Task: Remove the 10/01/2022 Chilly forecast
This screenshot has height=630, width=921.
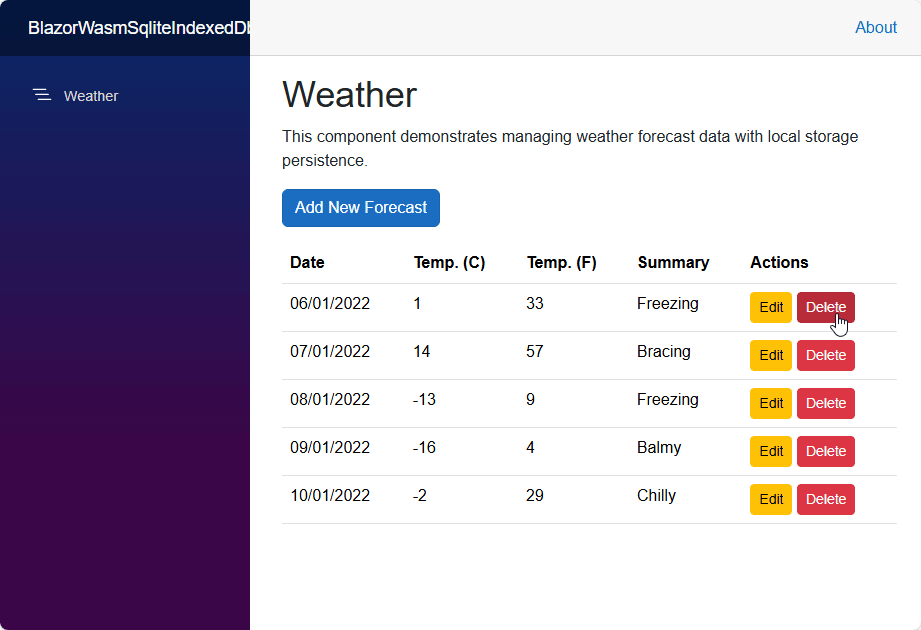Action: 825,500
